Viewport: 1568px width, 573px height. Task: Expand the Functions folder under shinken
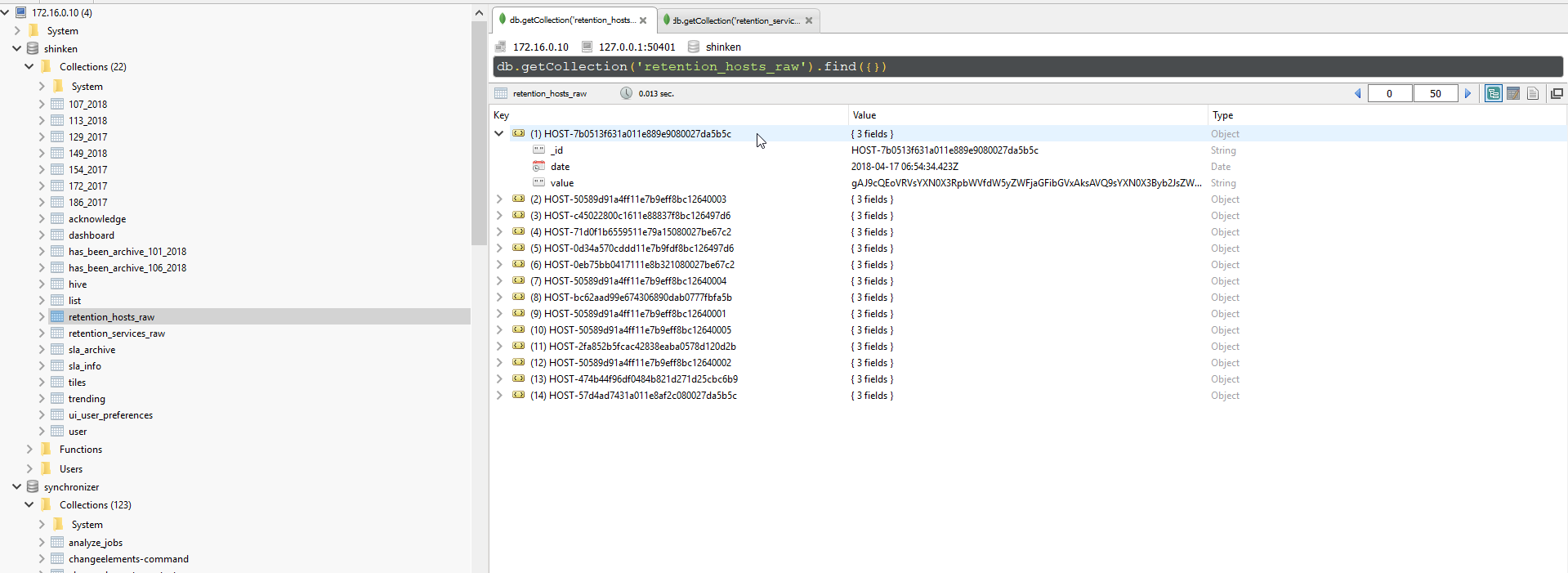(x=29, y=450)
